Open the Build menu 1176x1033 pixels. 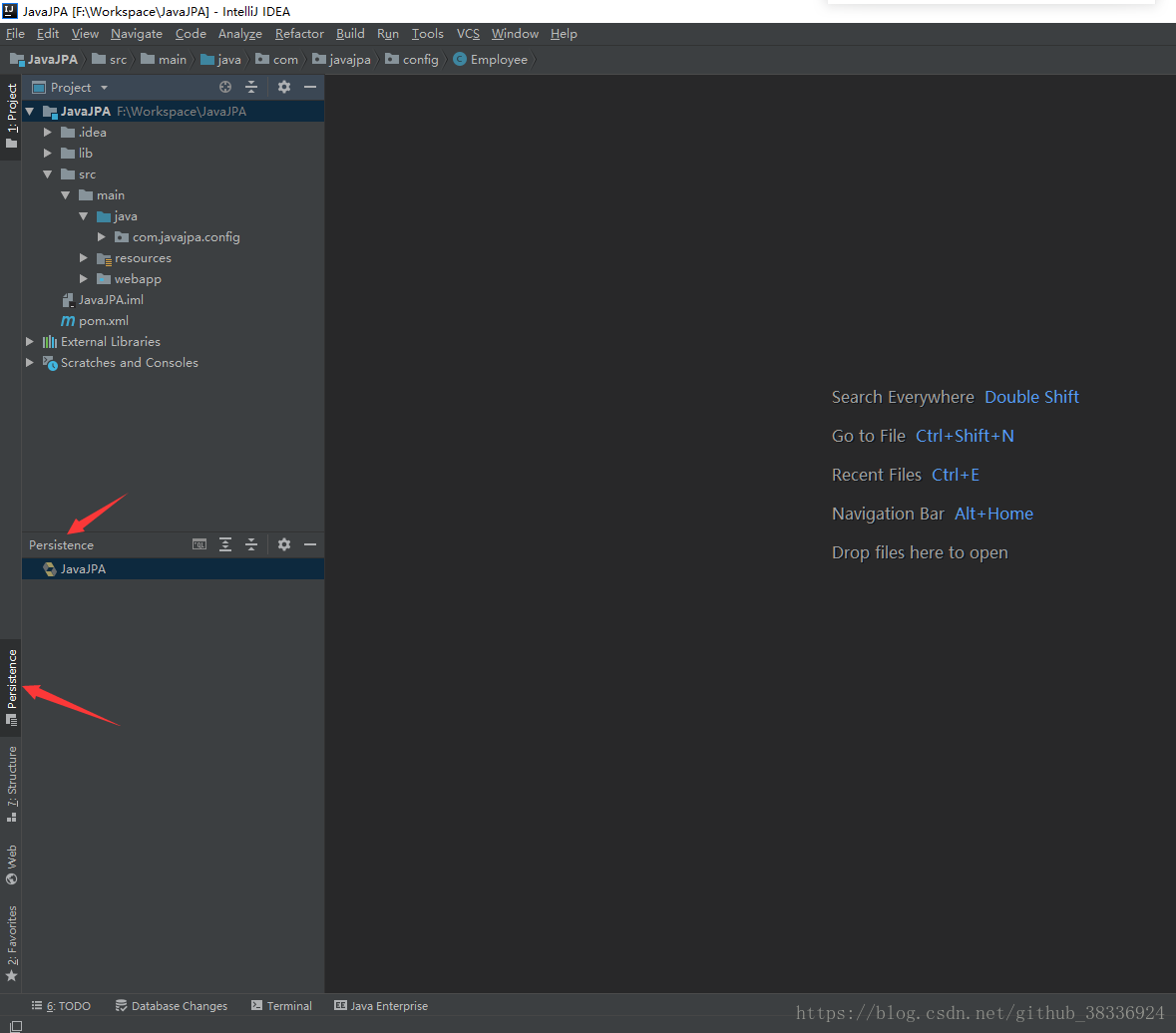point(350,34)
